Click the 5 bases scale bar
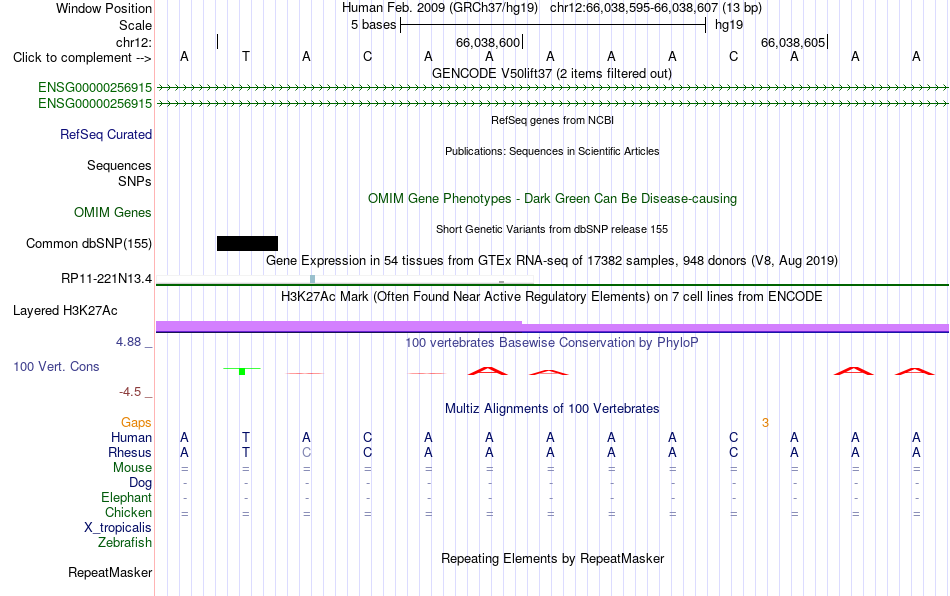The image size is (950, 596). (x=553, y=25)
